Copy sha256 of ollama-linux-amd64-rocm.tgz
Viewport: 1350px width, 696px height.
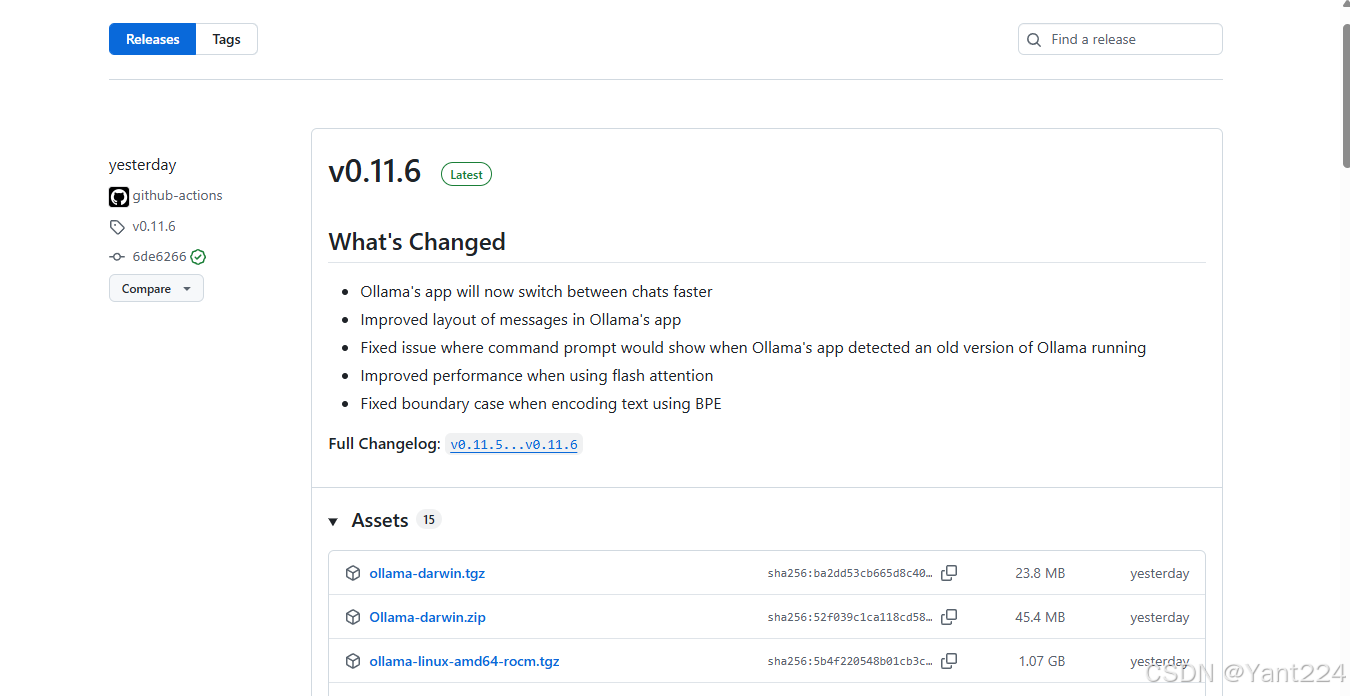point(949,661)
